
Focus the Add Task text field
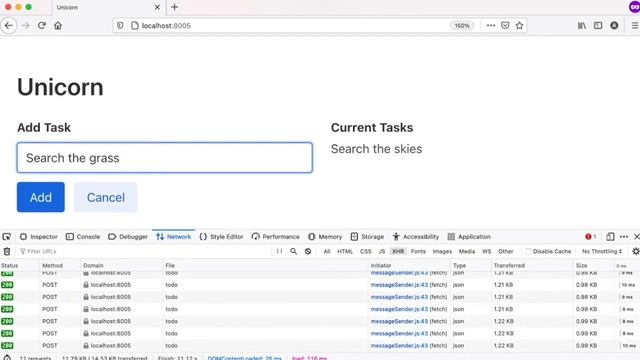point(164,158)
